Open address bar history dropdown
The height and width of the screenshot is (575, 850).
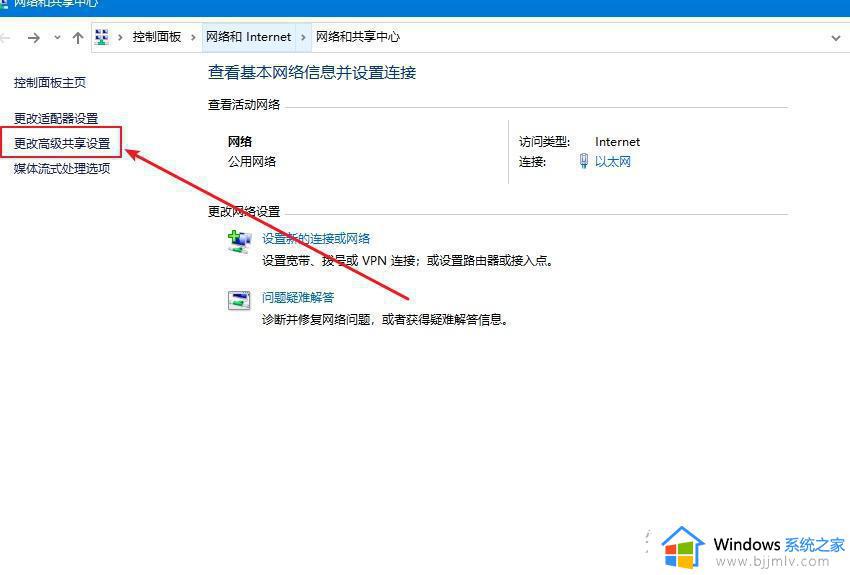click(x=835, y=38)
